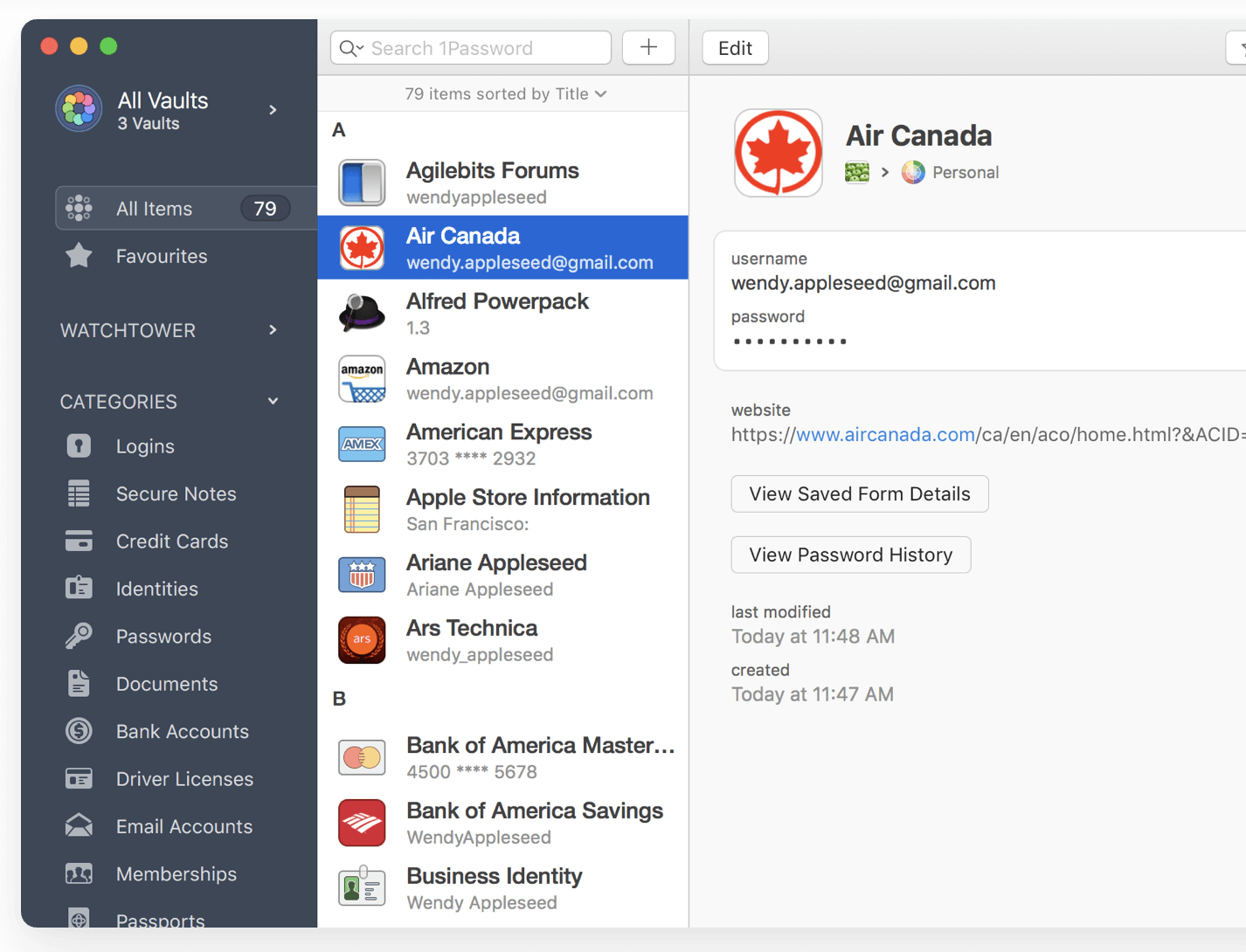This screenshot has width=1246, height=952.
Task: Click the Ariane Appleseed item icon
Action: click(x=362, y=575)
